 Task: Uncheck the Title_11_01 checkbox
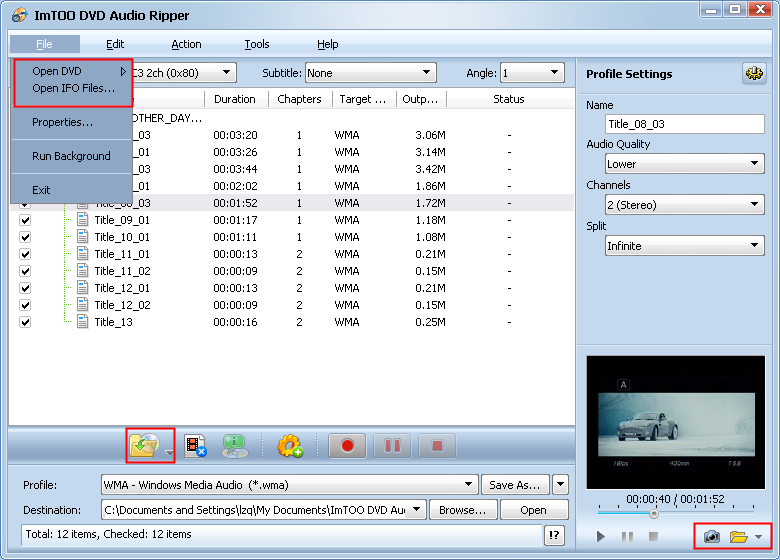(x=25, y=254)
